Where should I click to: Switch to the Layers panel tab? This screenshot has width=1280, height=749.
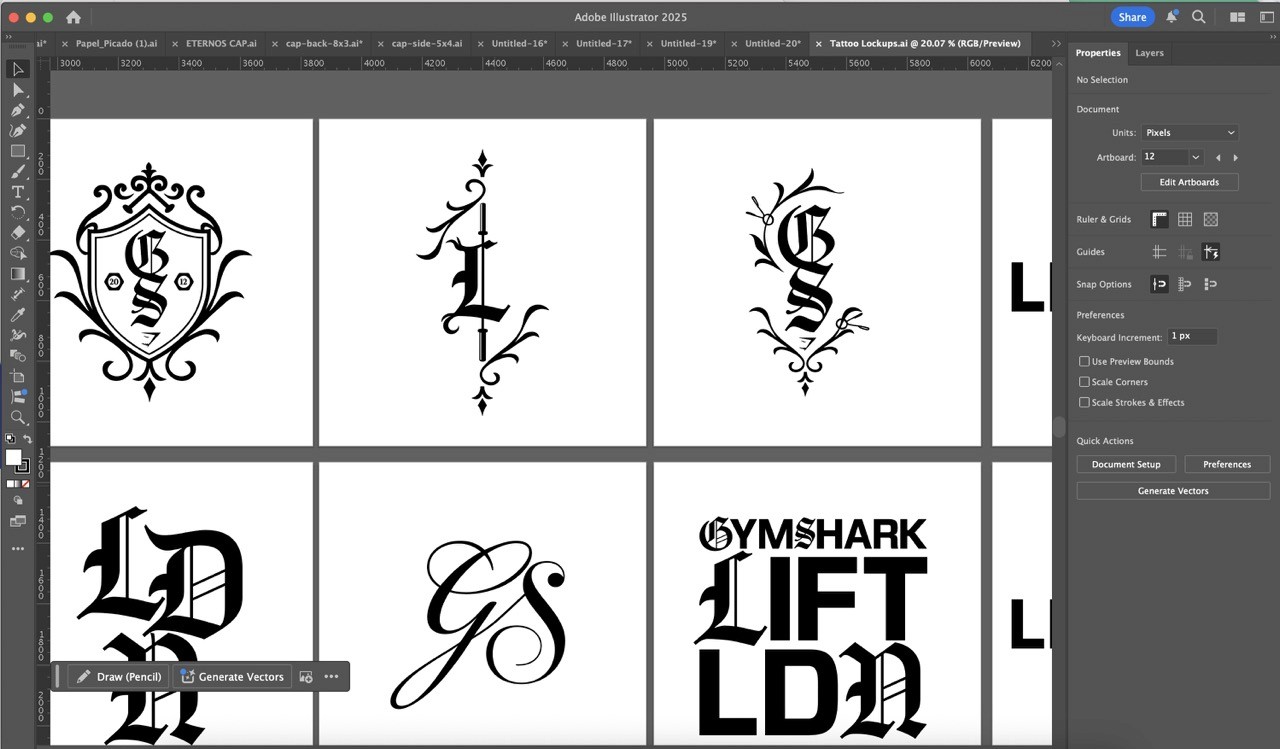[x=1149, y=53]
